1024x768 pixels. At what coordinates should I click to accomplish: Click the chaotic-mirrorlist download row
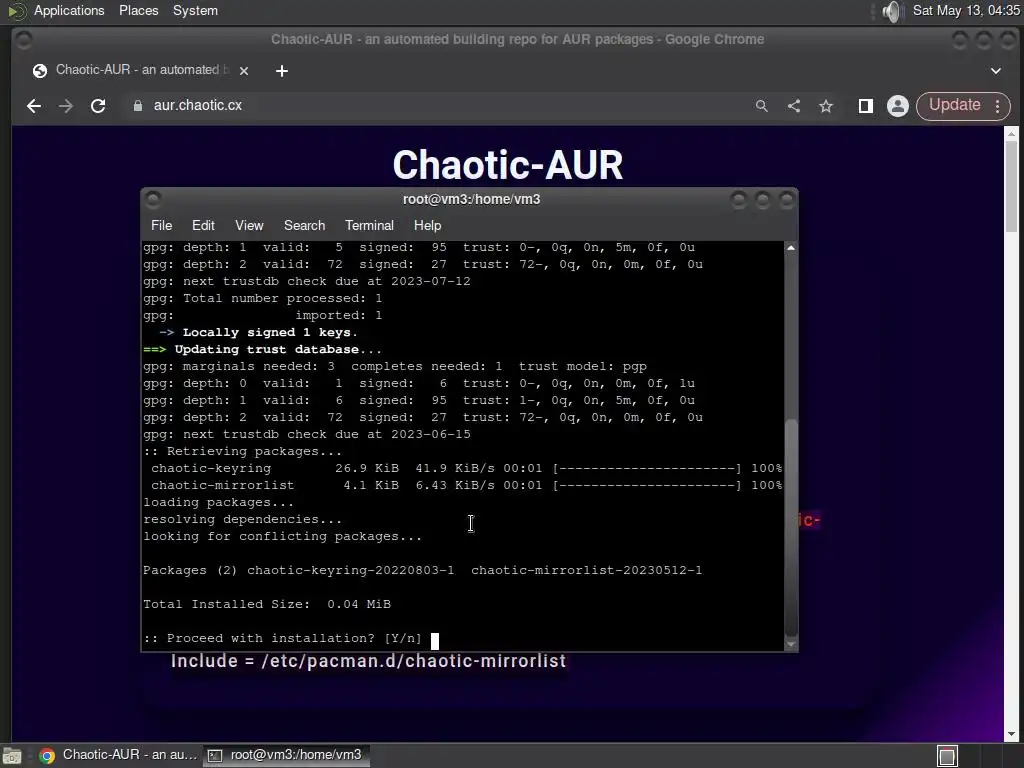[x=463, y=485]
